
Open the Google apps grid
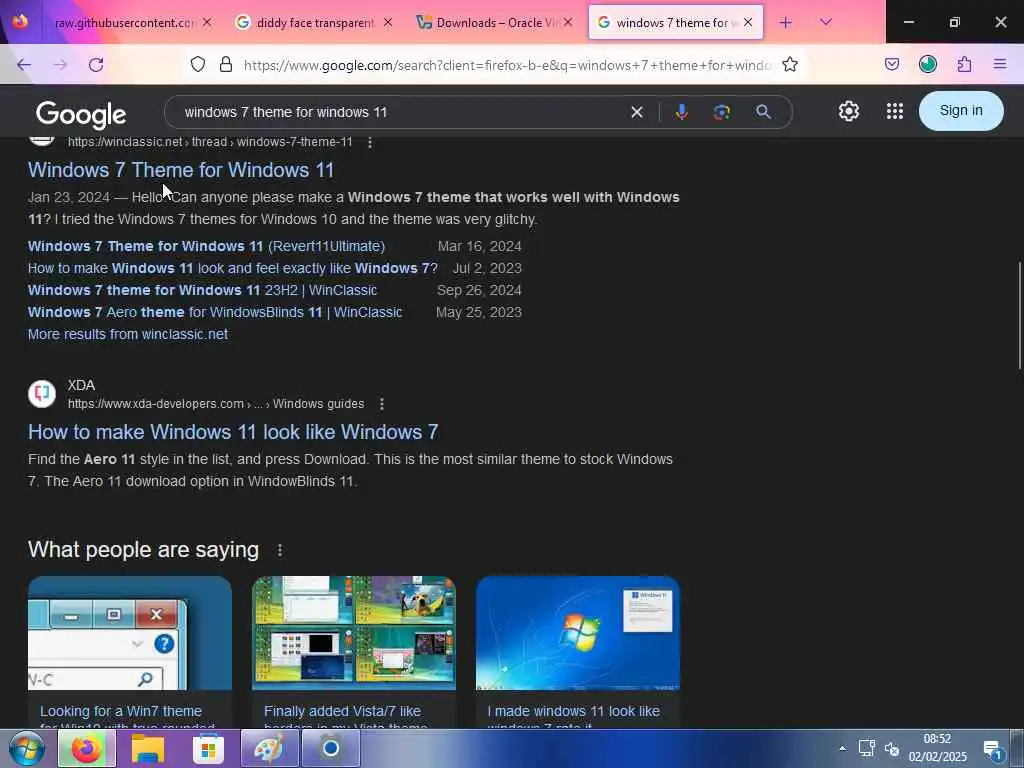895,111
